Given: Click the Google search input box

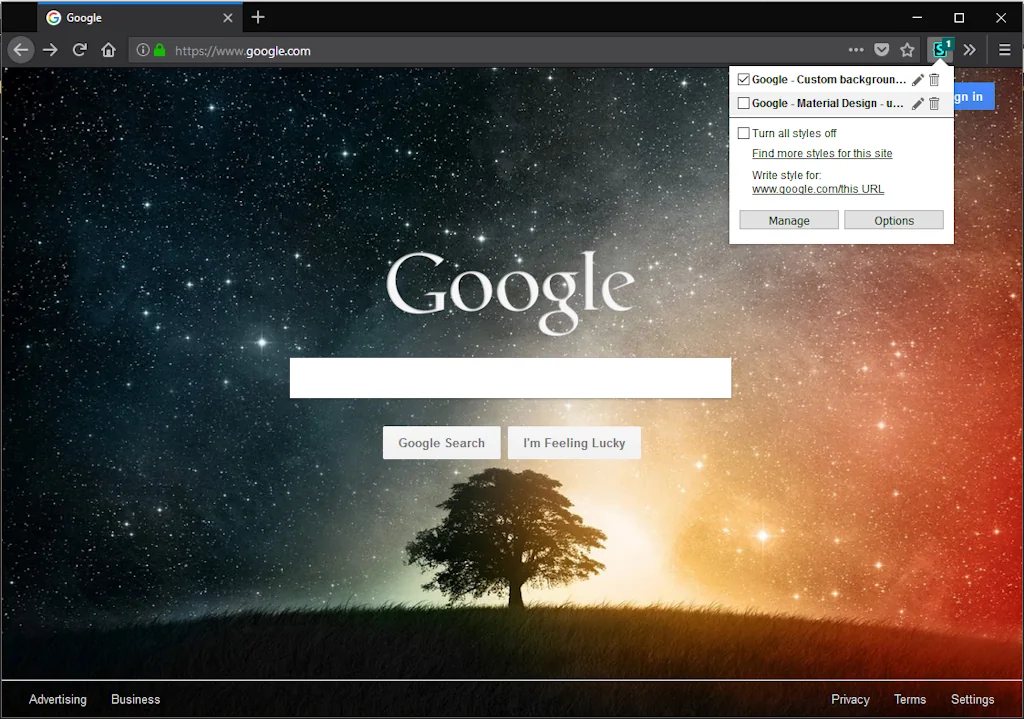Looking at the screenshot, I should pos(510,378).
